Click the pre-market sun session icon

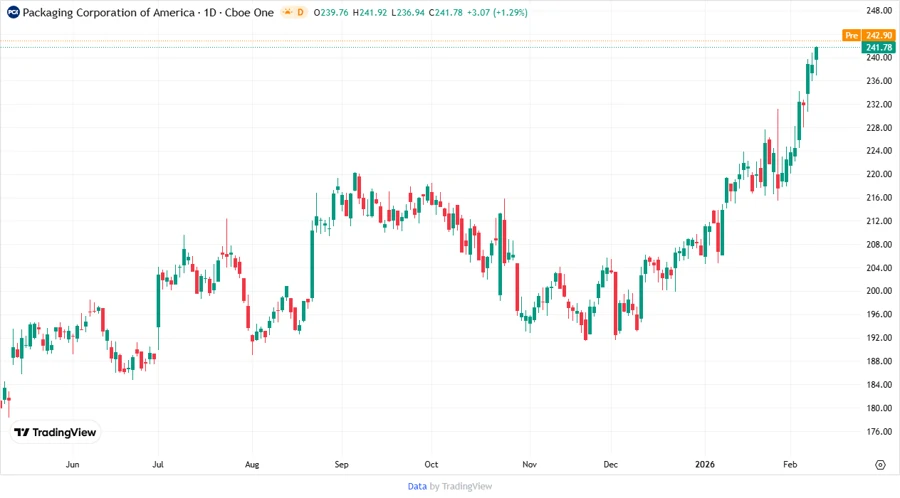pyautogui.click(x=288, y=12)
